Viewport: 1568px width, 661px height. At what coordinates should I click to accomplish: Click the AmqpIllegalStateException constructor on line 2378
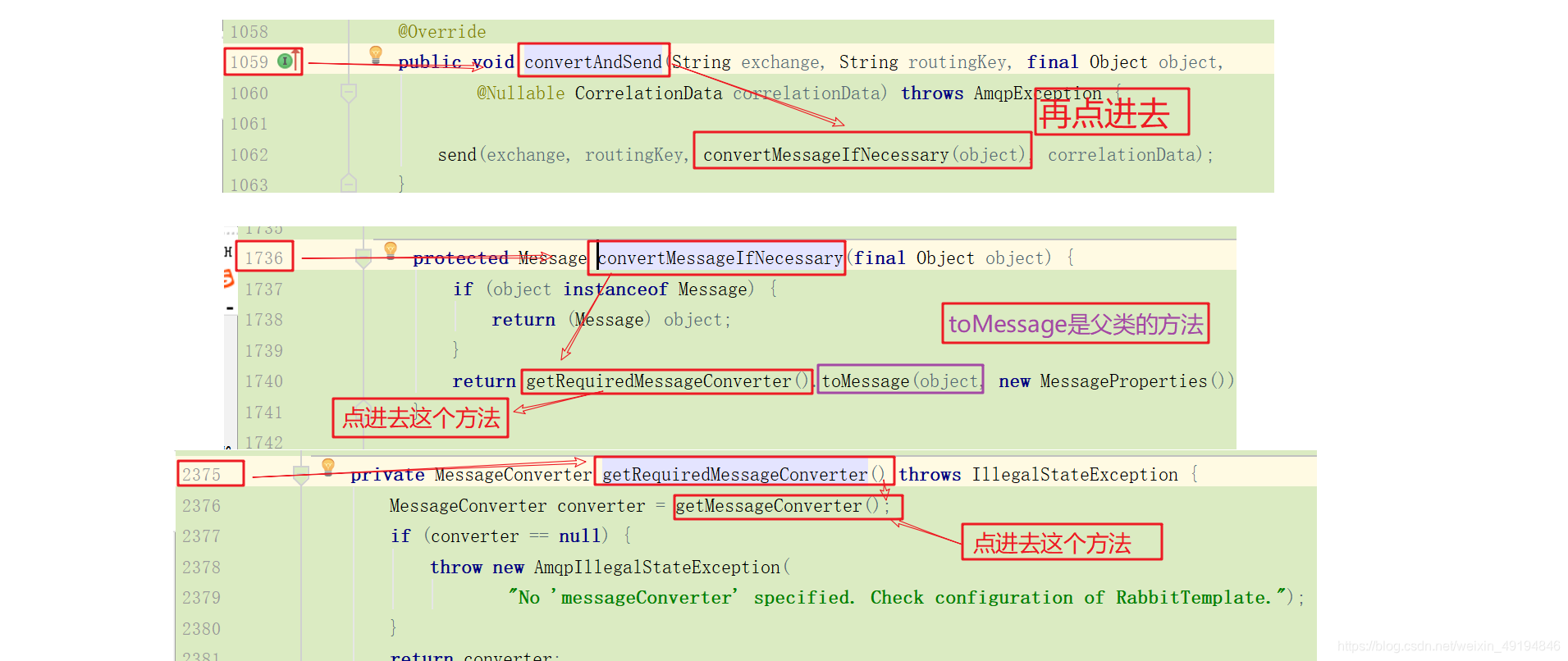point(657,568)
